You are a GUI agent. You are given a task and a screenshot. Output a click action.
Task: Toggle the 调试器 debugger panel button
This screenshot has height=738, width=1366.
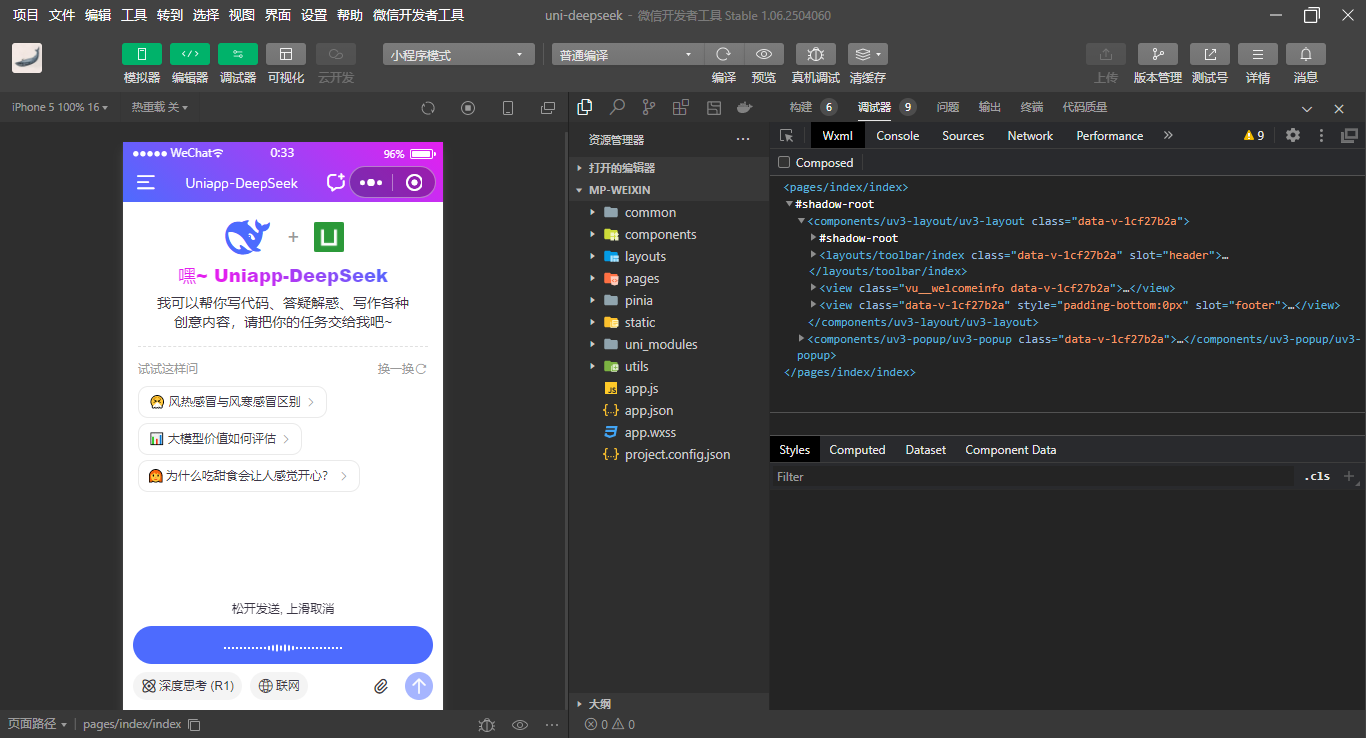(x=237, y=54)
